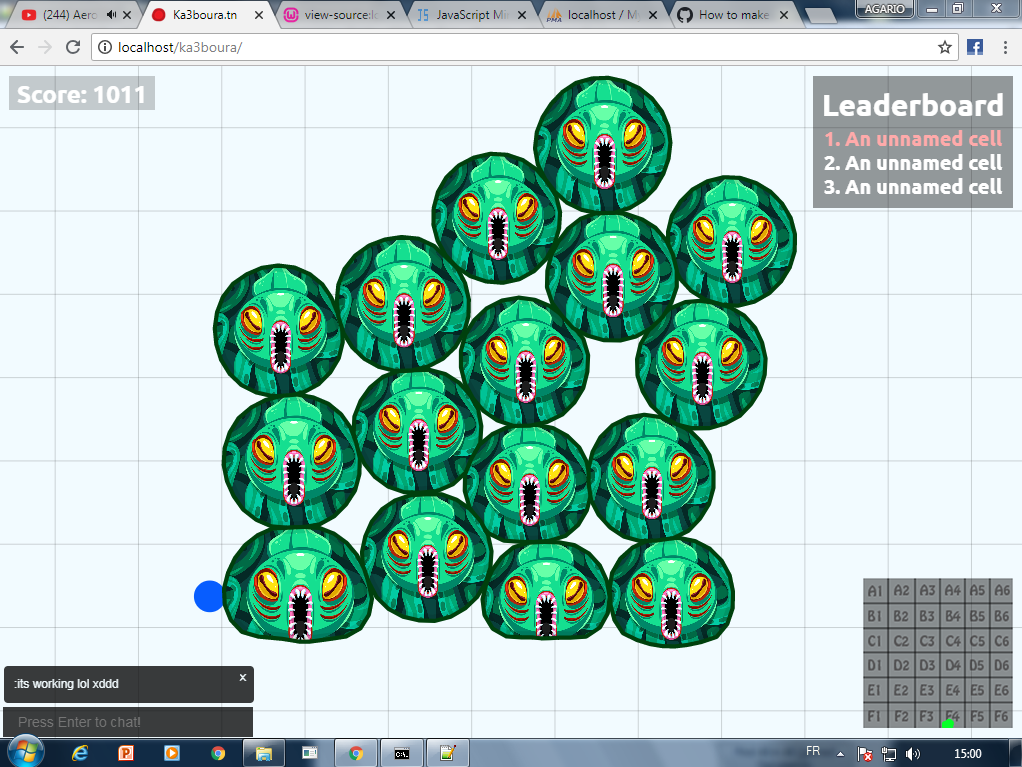The width and height of the screenshot is (1022, 767).
Task: Close the view-source tab
Action: (x=390, y=15)
